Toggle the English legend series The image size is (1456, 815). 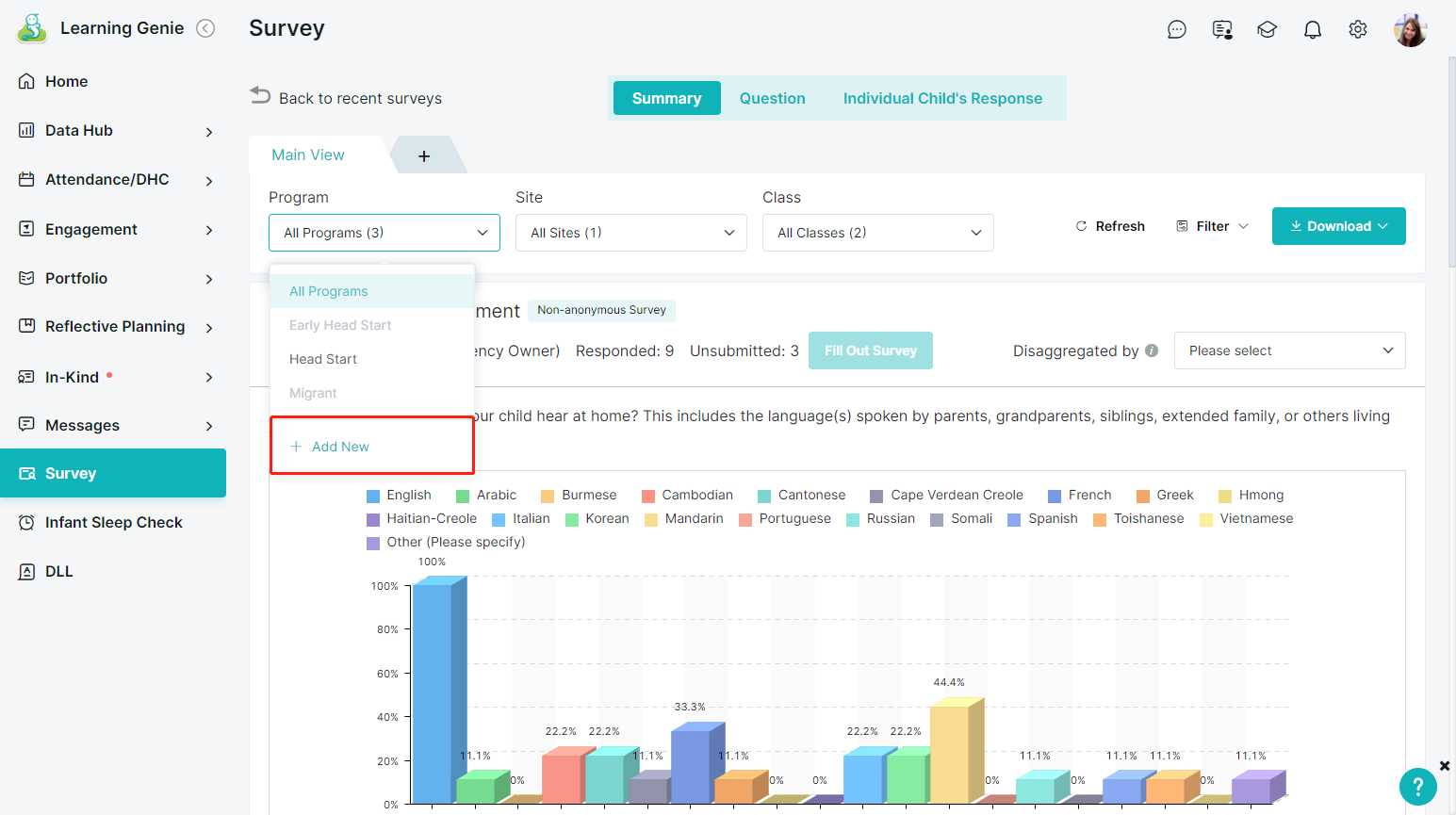399,496
